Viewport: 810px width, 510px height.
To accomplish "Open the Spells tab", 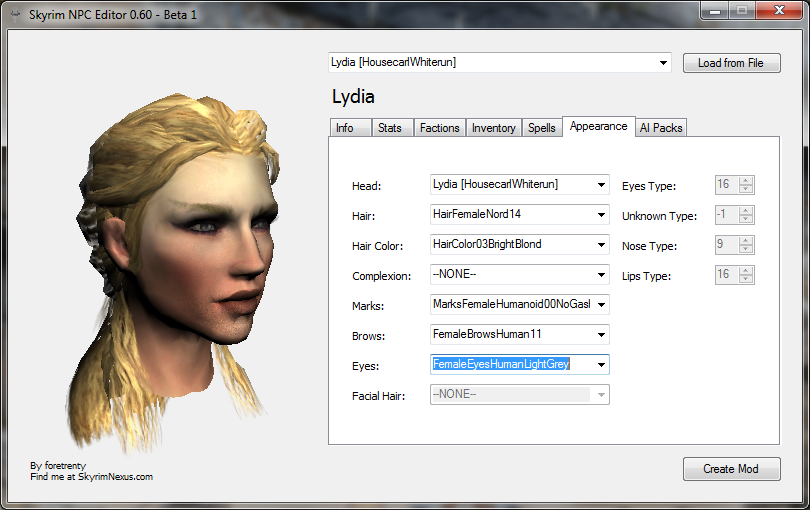I will (541, 128).
